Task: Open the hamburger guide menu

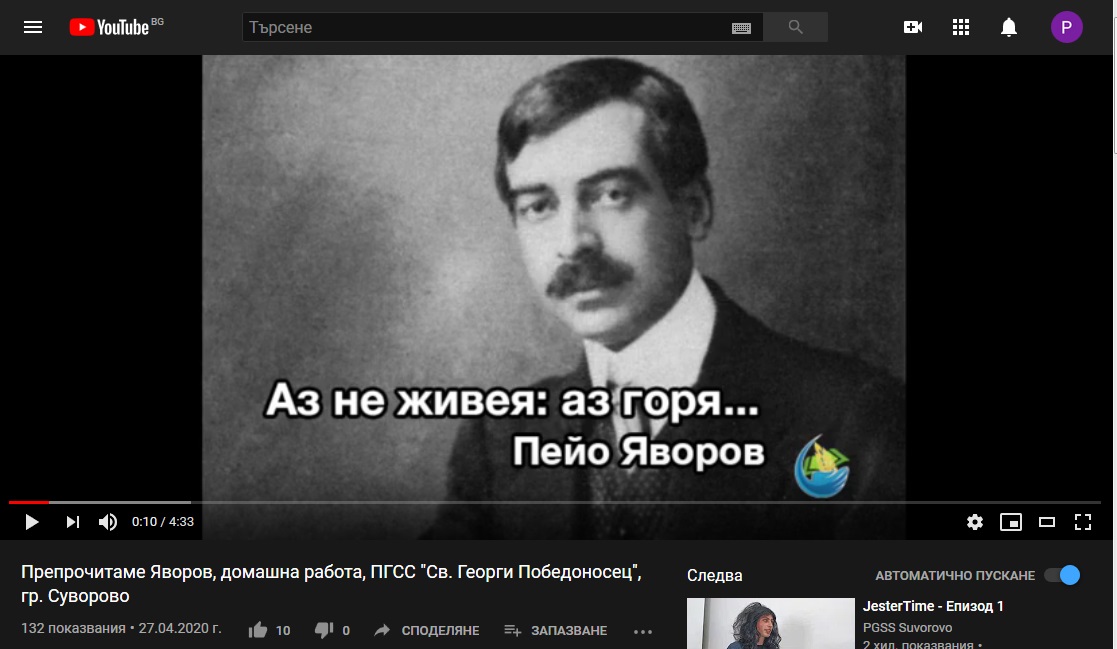Action: pos(33,27)
